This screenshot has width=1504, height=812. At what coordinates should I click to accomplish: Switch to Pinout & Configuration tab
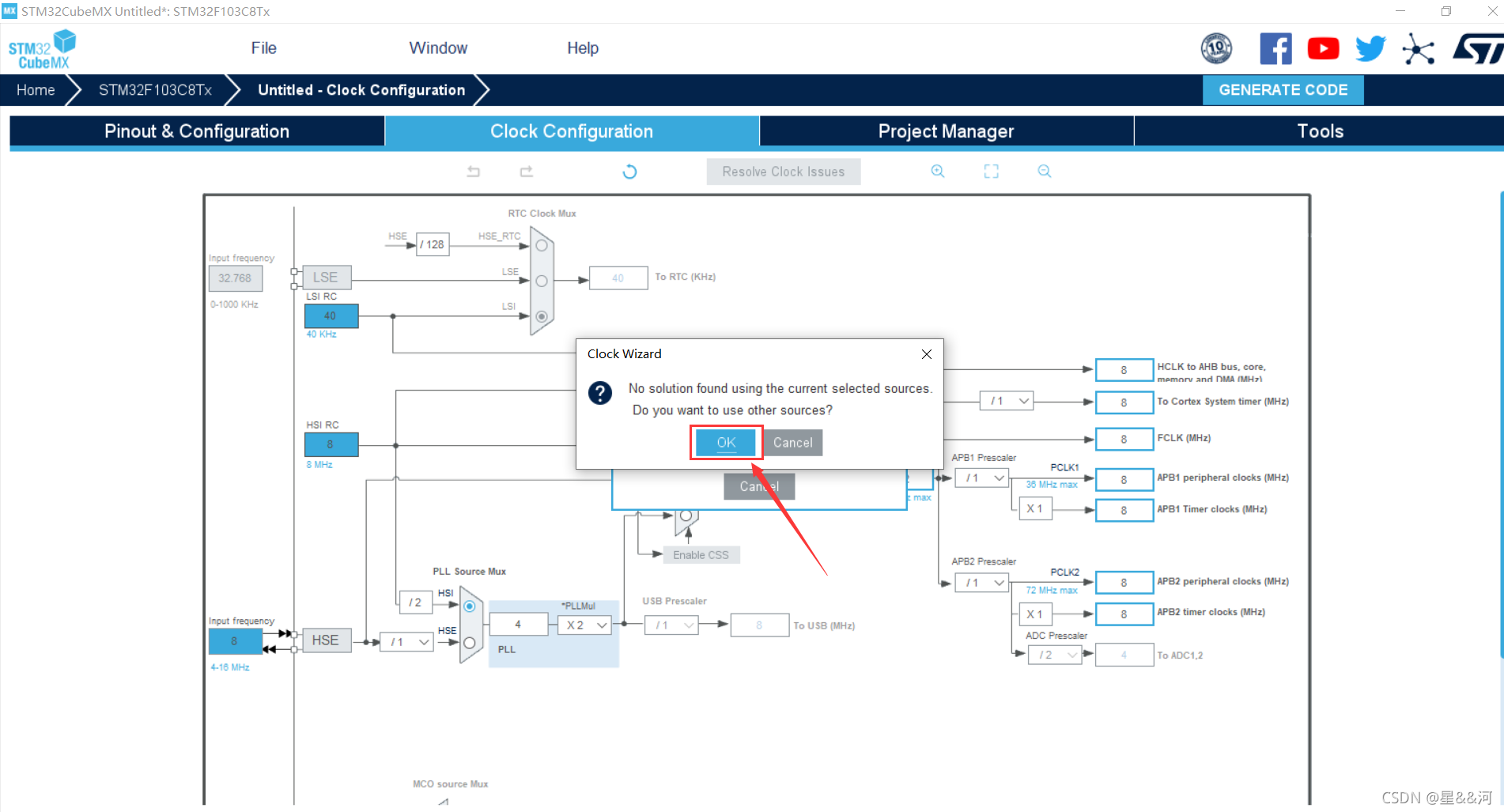click(197, 131)
